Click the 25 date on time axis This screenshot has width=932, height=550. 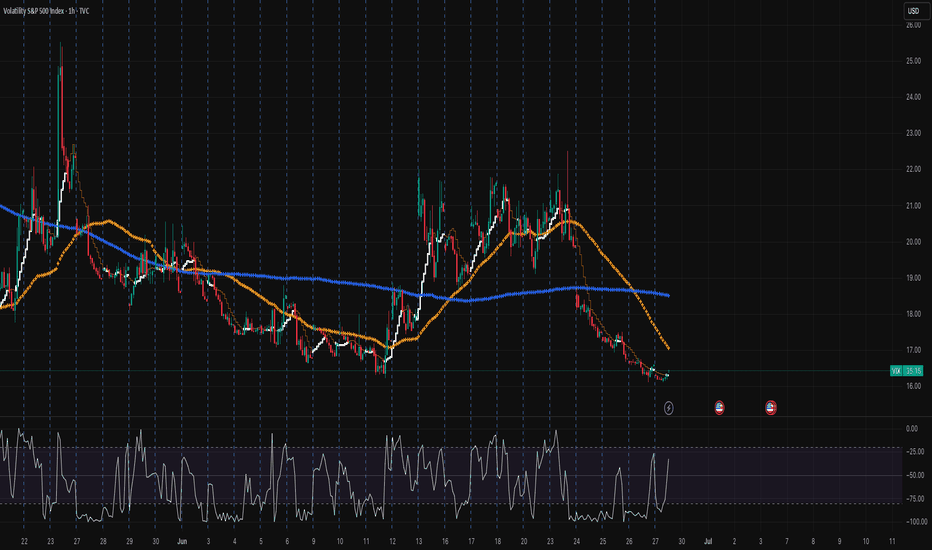coord(603,541)
